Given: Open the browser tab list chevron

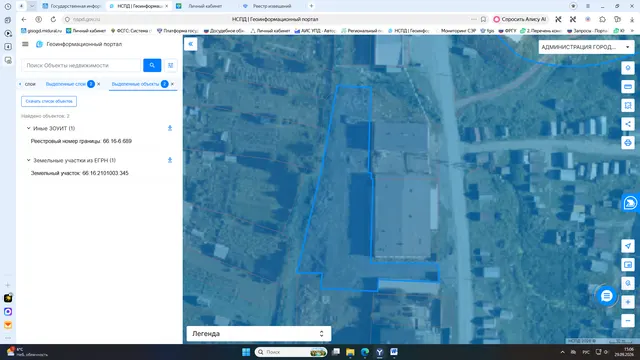Looking at the screenshot, I should [32, 6].
